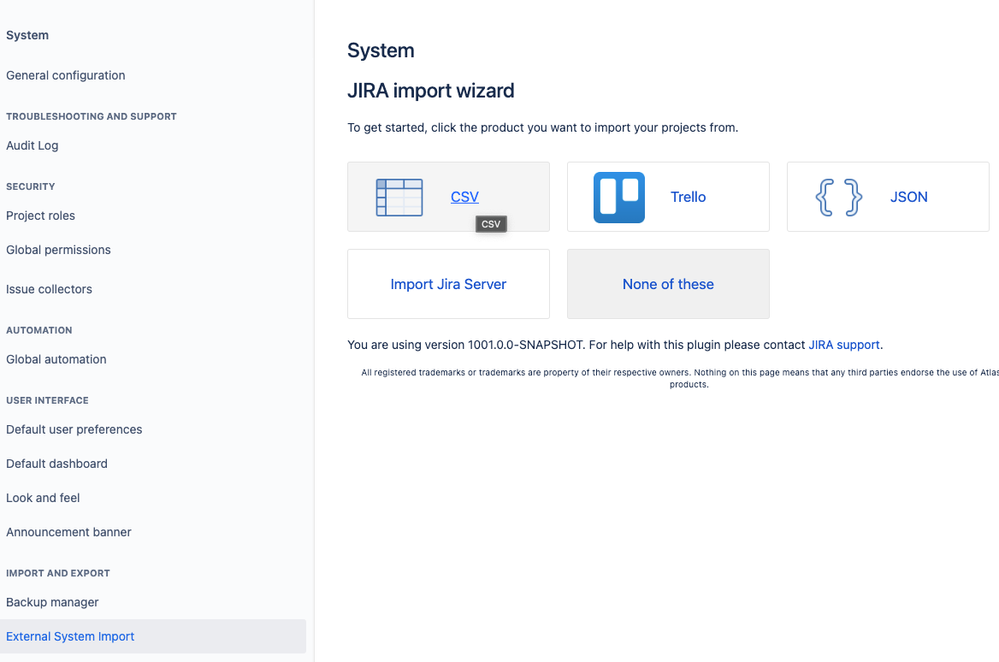Configure the Announcement banner
The height and width of the screenshot is (662, 999).
[68, 532]
